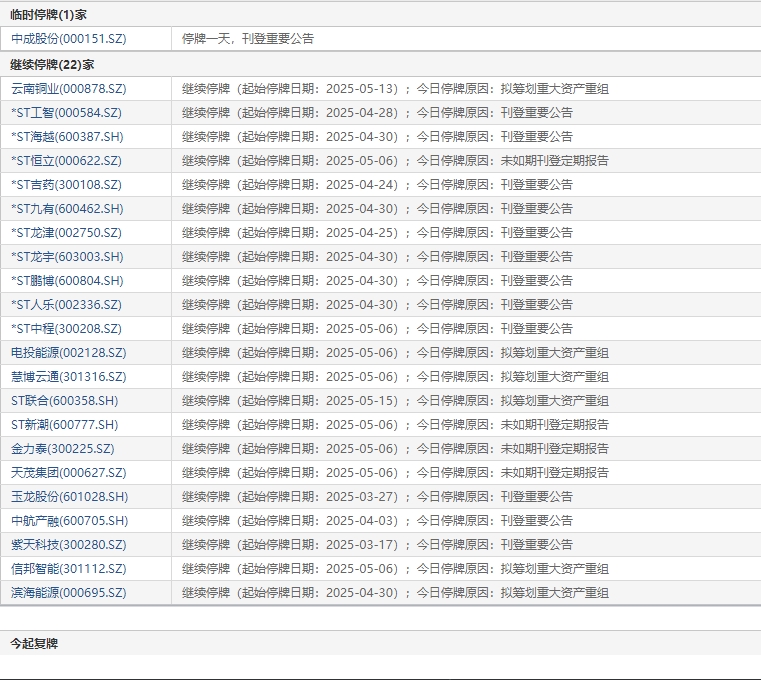Open the 电投能源(002128.SZ) link
This screenshot has width=761, height=680.
69,353
